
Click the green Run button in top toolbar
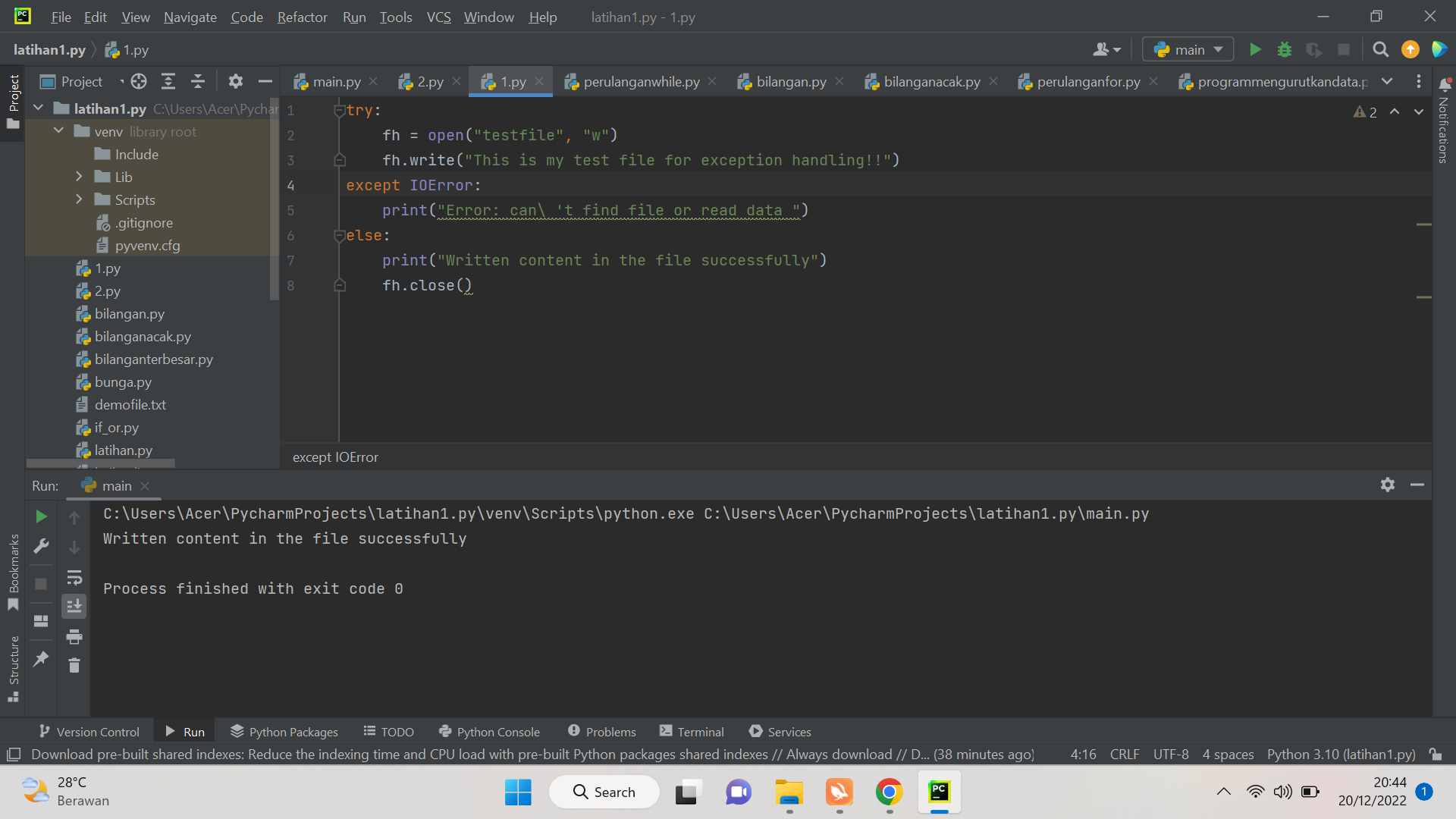1255,50
